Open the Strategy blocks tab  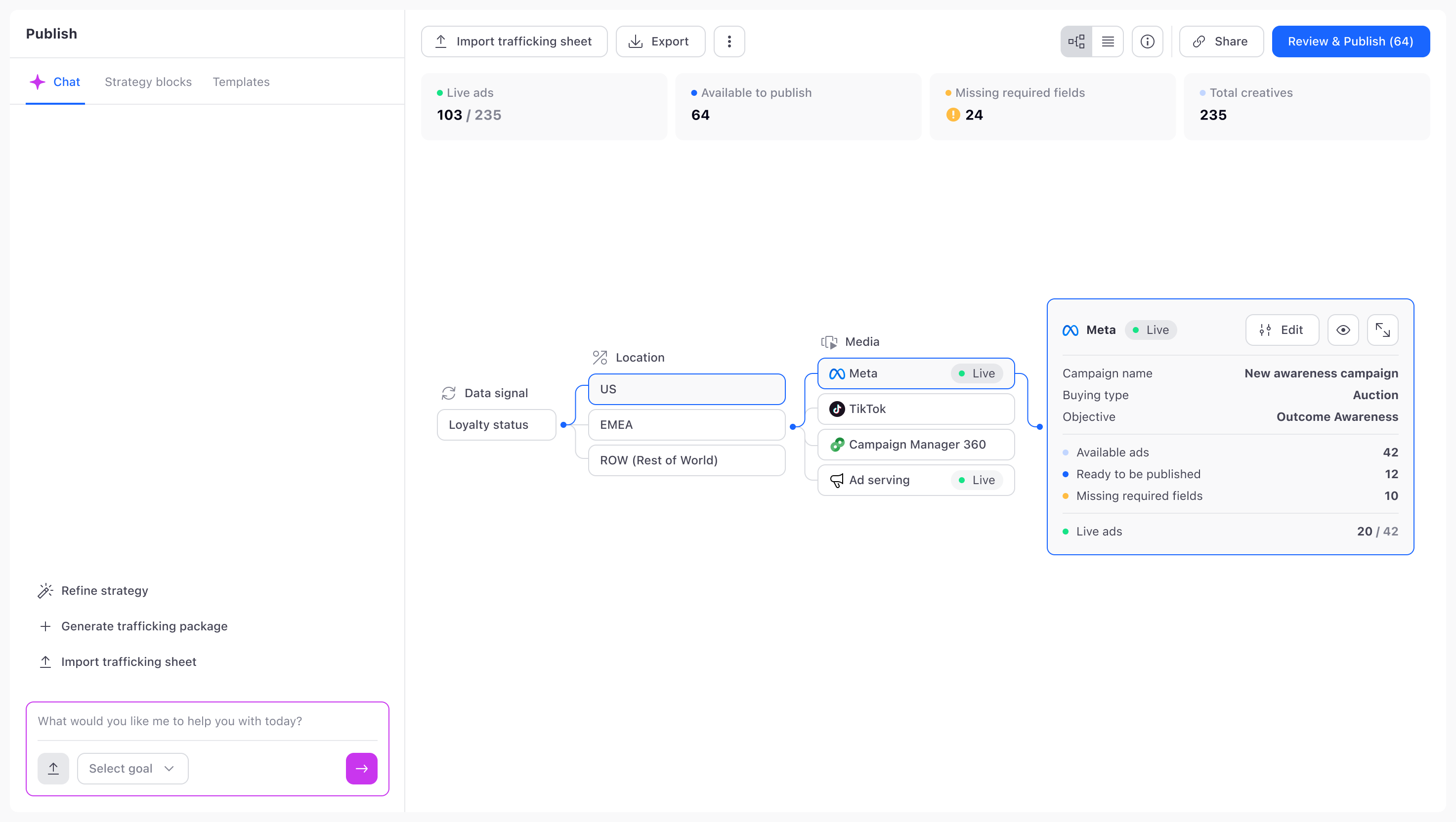(x=148, y=82)
